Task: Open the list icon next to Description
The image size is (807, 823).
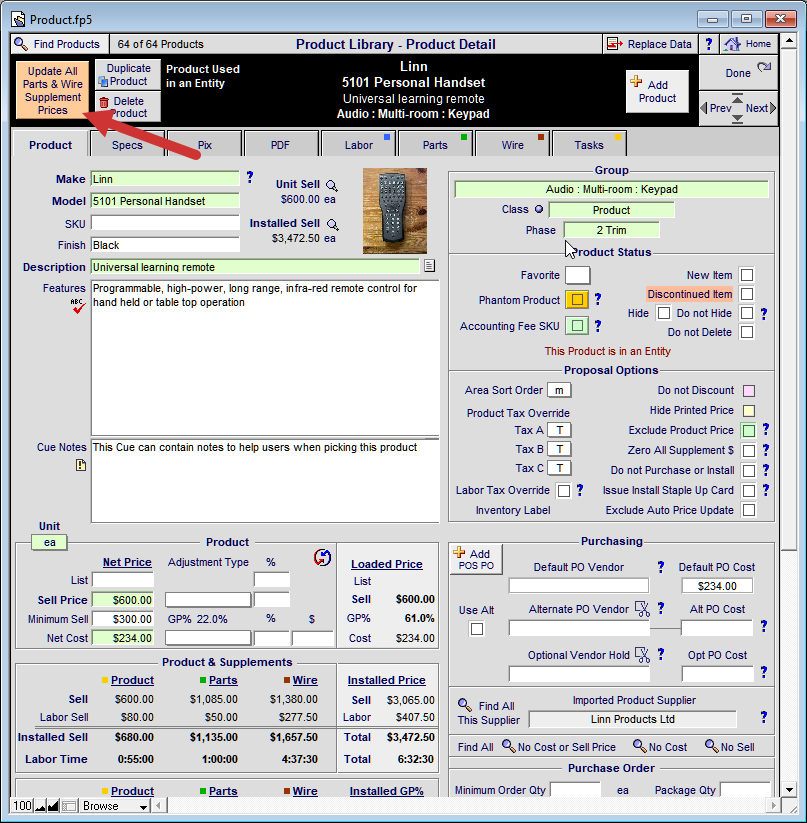Action: (429, 266)
